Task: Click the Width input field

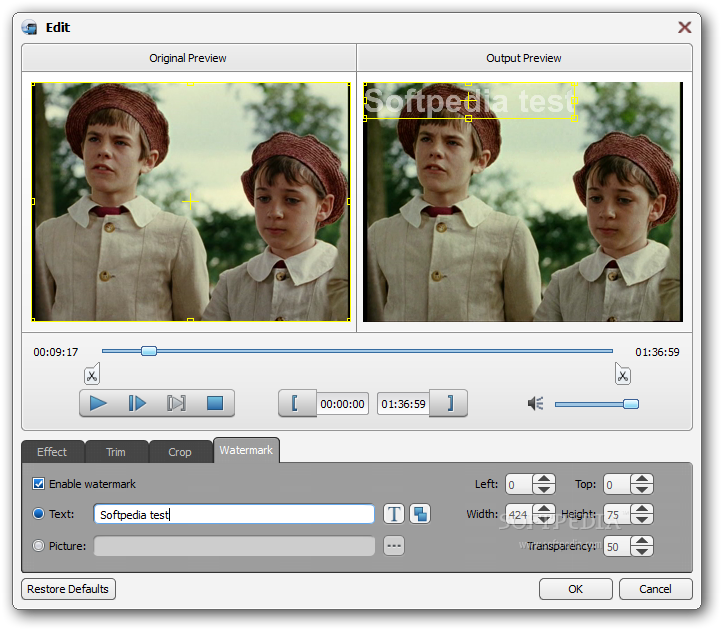Action: point(519,514)
